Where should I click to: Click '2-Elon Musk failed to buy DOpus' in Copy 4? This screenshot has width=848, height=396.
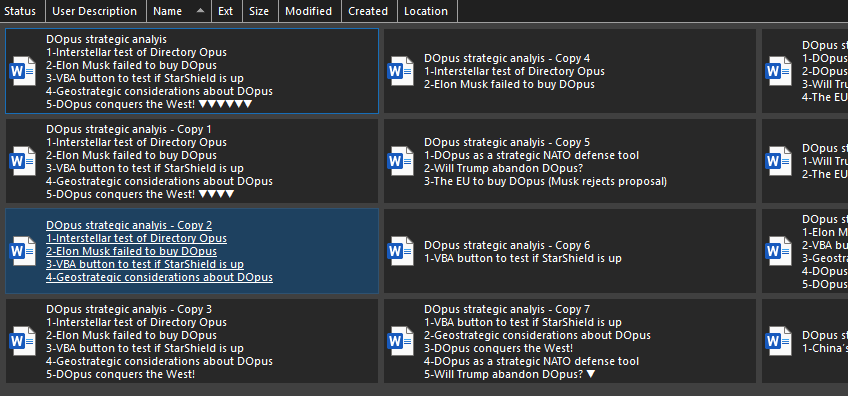509,84
